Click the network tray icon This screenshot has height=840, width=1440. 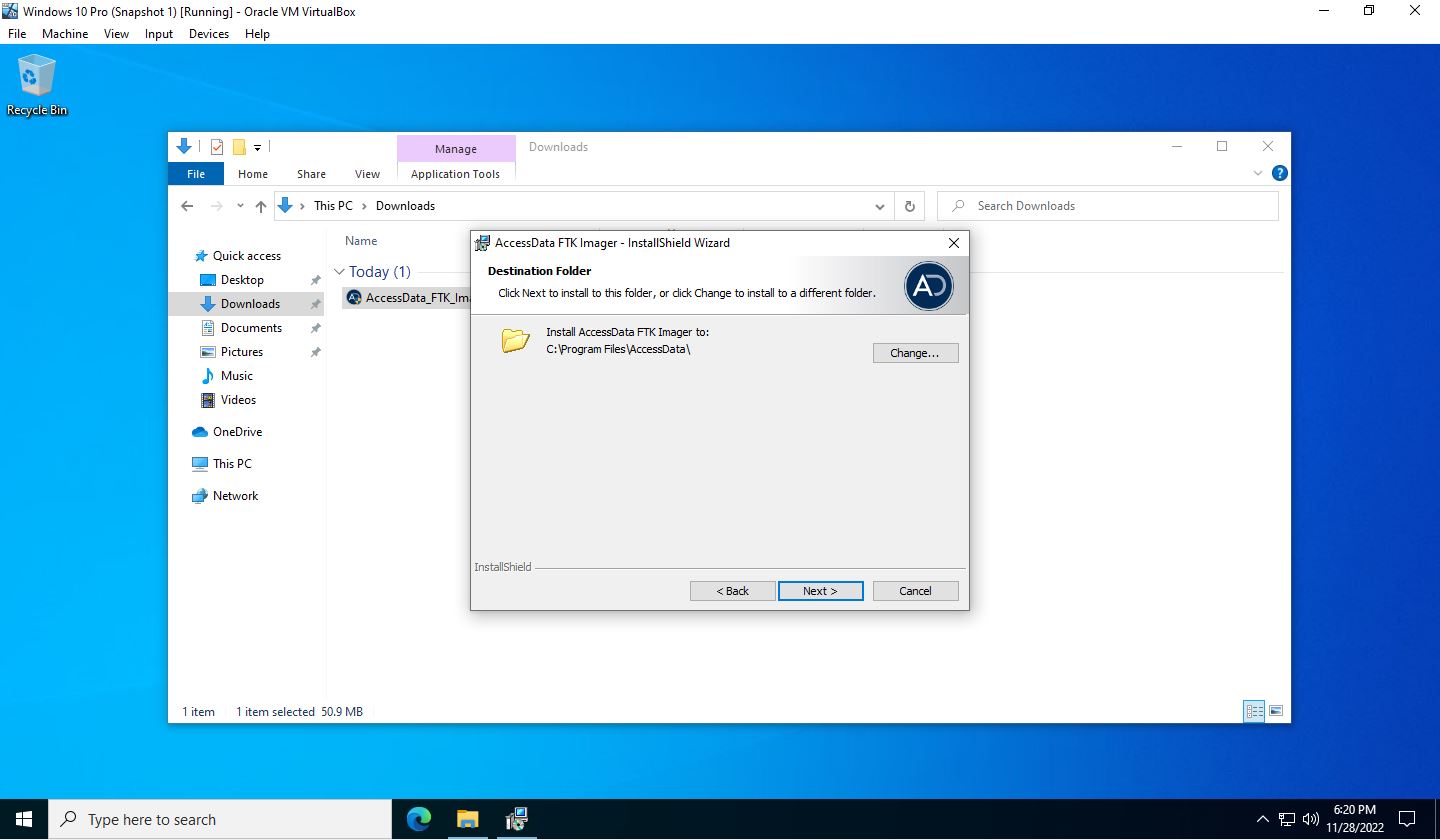pos(1287,819)
